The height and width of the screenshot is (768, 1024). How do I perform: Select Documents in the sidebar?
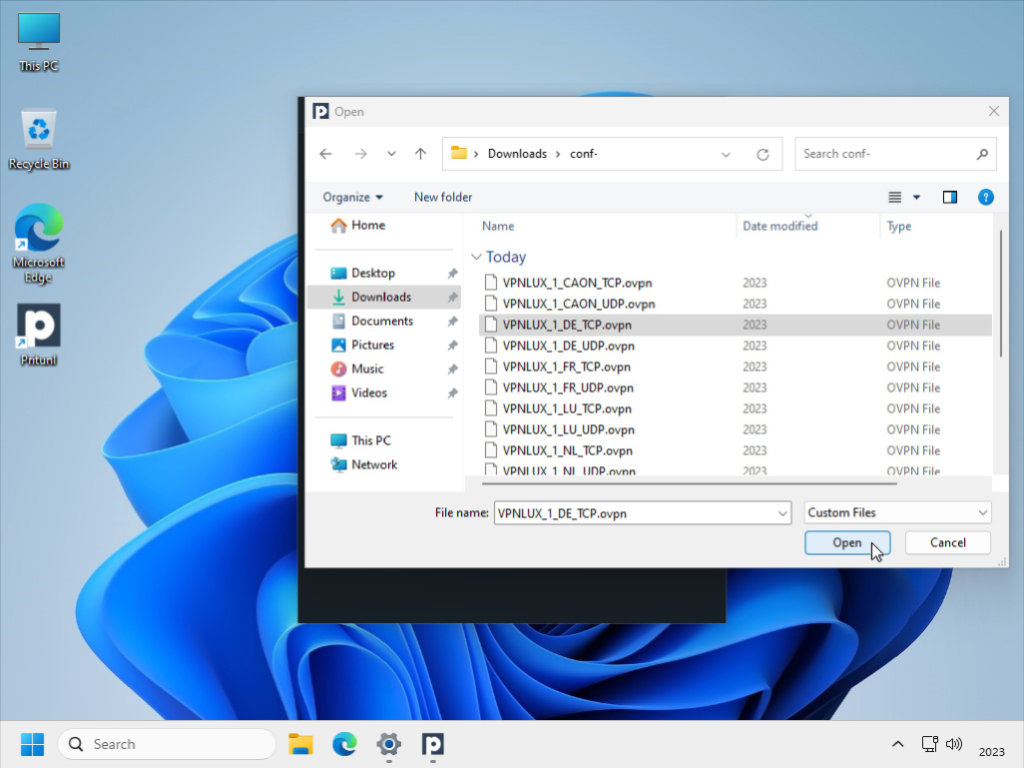point(381,321)
